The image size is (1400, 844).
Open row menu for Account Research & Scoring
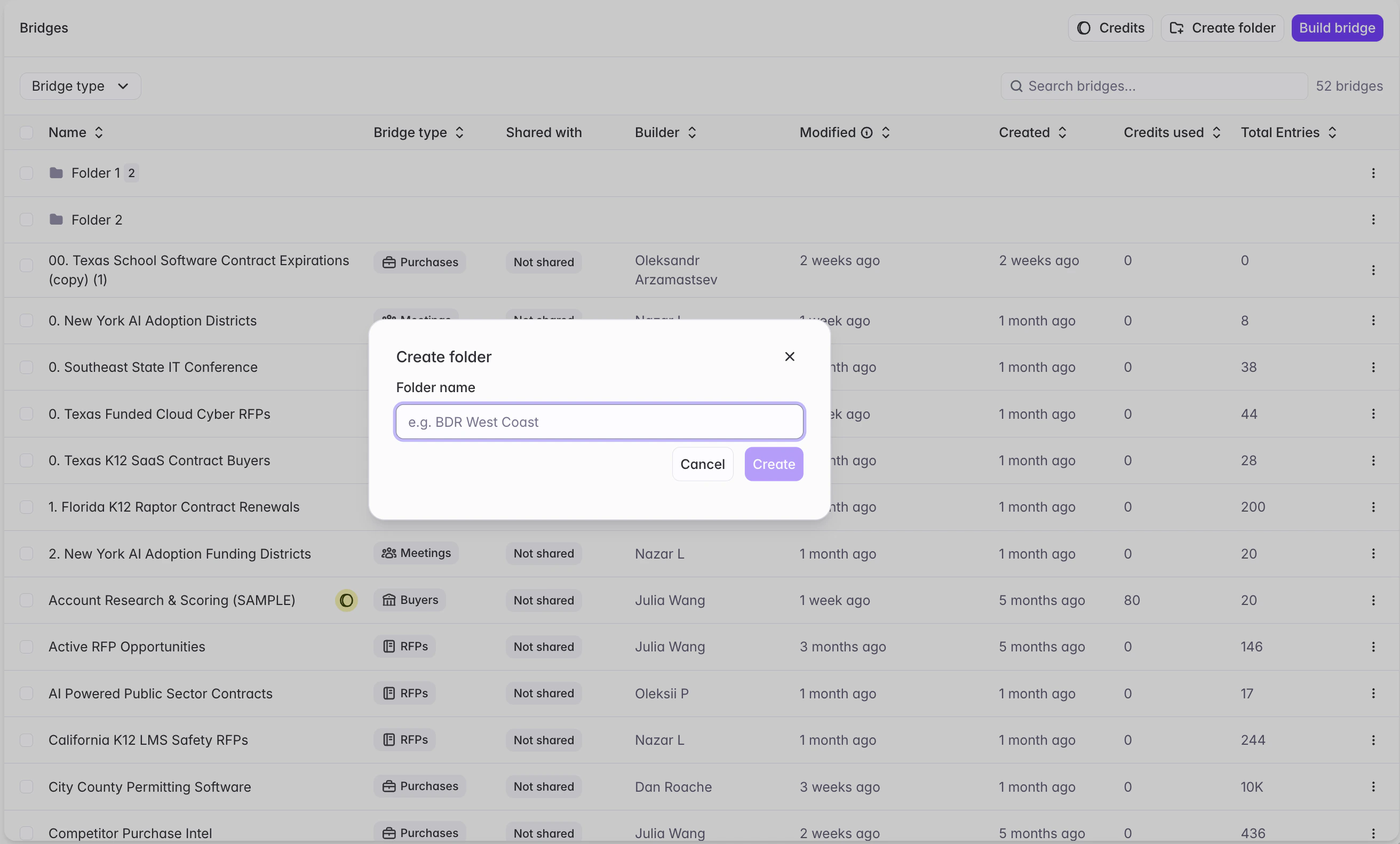click(x=1373, y=600)
